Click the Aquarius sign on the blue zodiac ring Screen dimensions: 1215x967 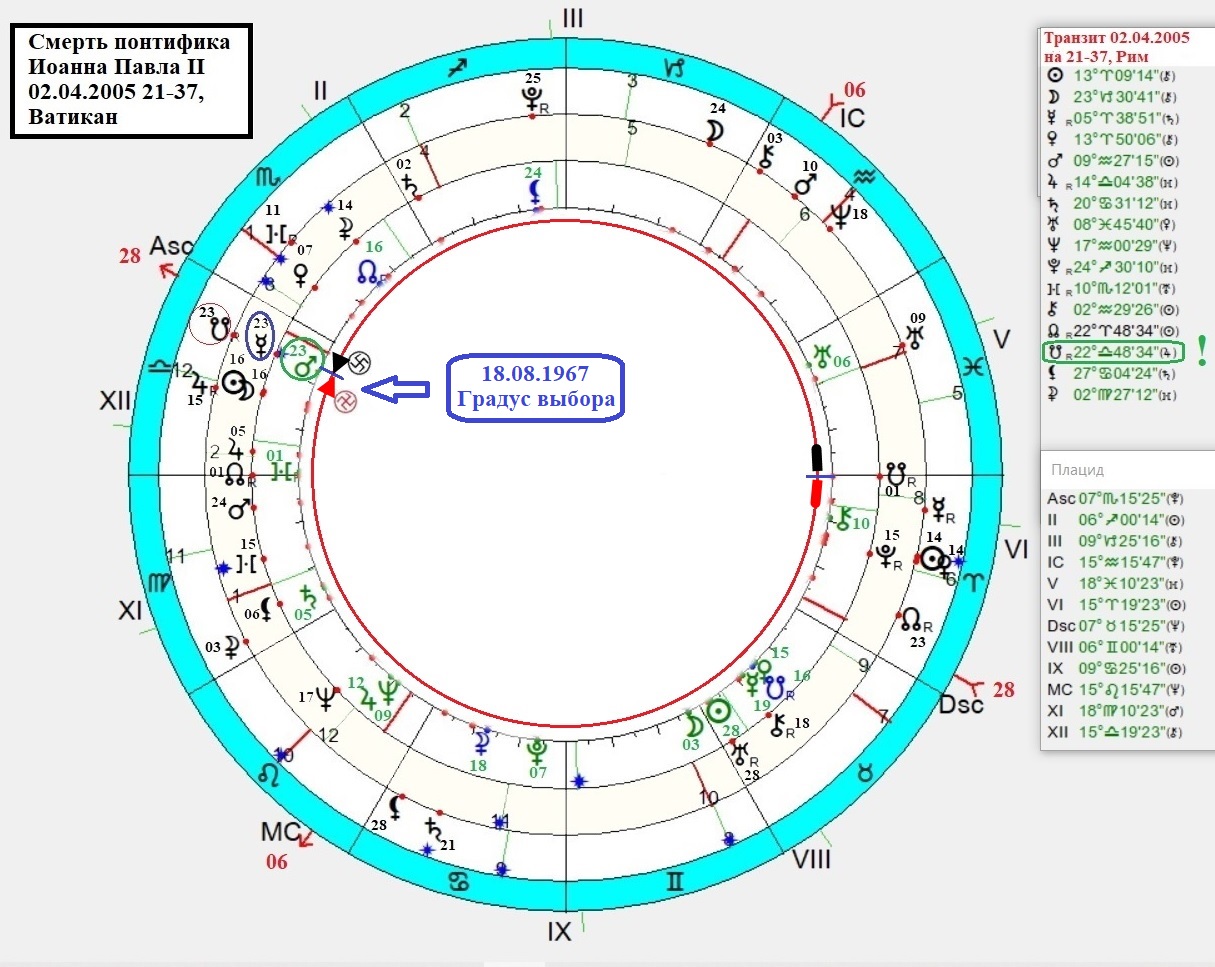point(865,177)
